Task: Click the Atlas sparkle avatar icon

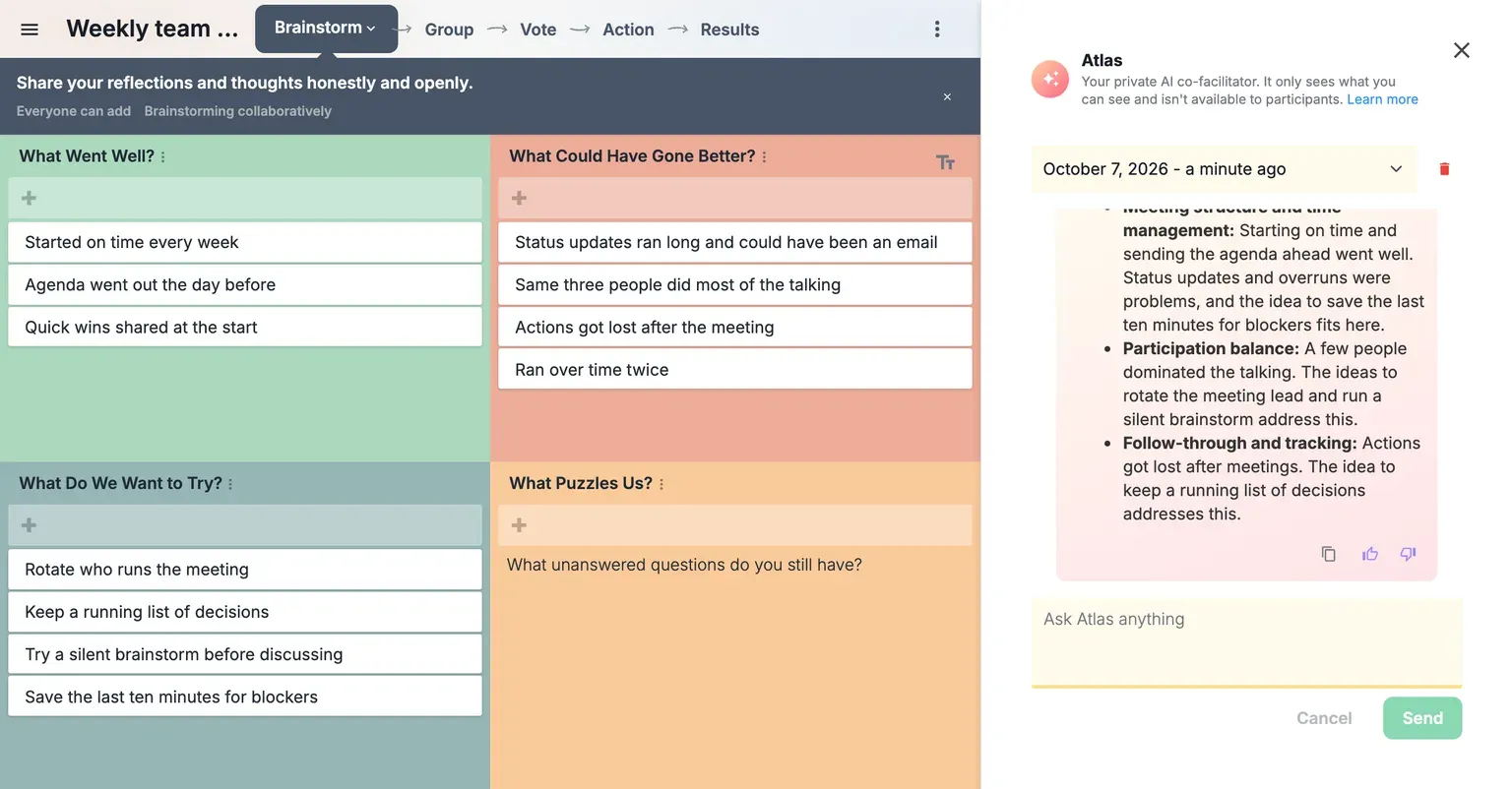Action: click(1050, 80)
